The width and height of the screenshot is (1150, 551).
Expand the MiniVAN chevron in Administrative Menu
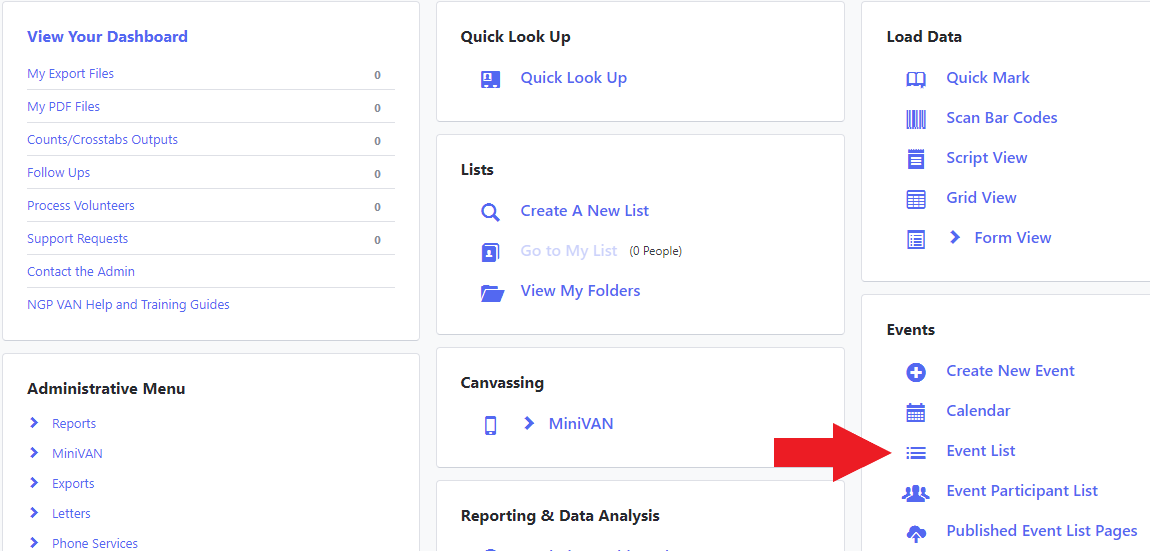coord(34,453)
